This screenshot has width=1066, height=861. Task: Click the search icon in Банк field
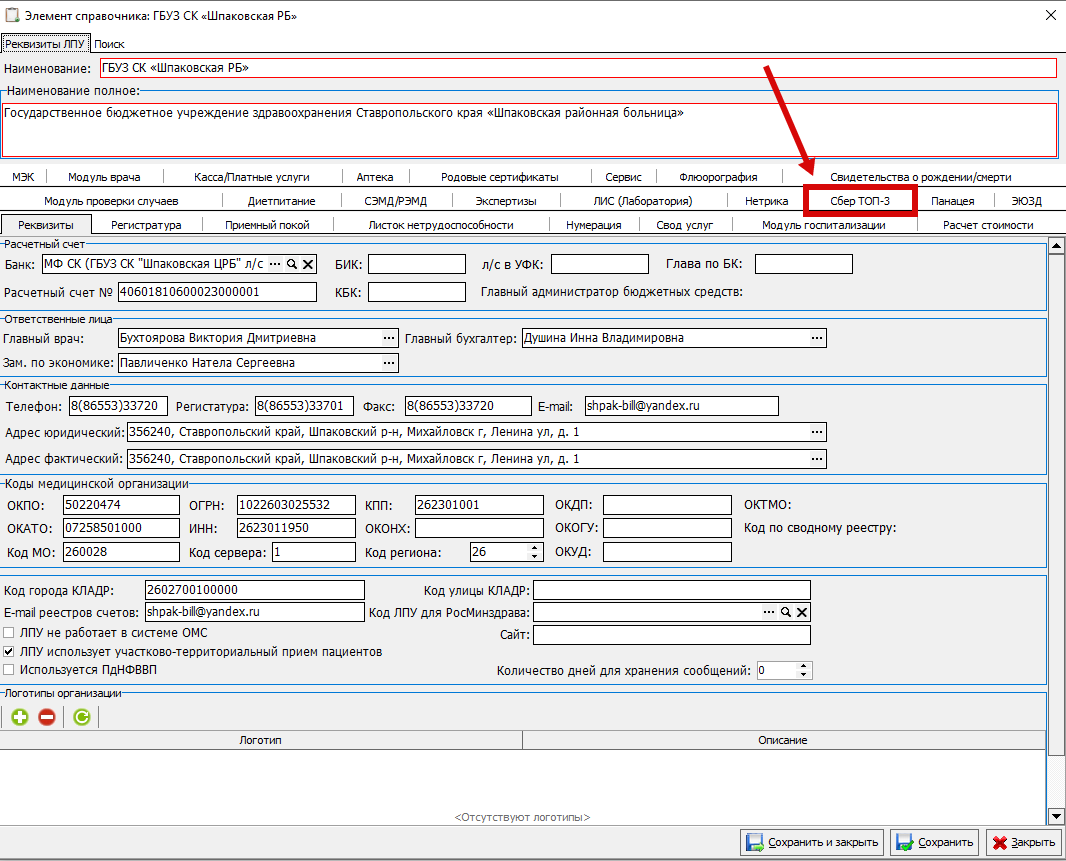pos(292,264)
